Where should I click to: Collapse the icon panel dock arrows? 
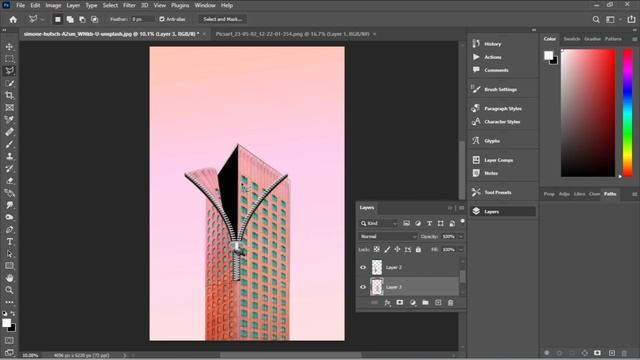click(x=533, y=30)
